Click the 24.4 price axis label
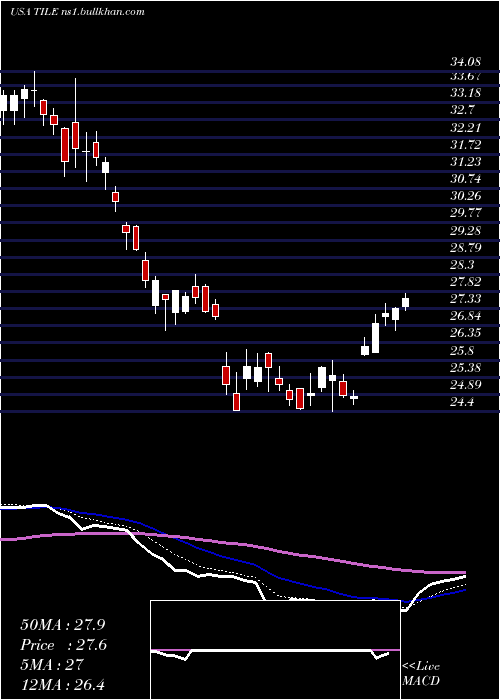The height and width of the screenshot is (700, 500). point(462,402)
